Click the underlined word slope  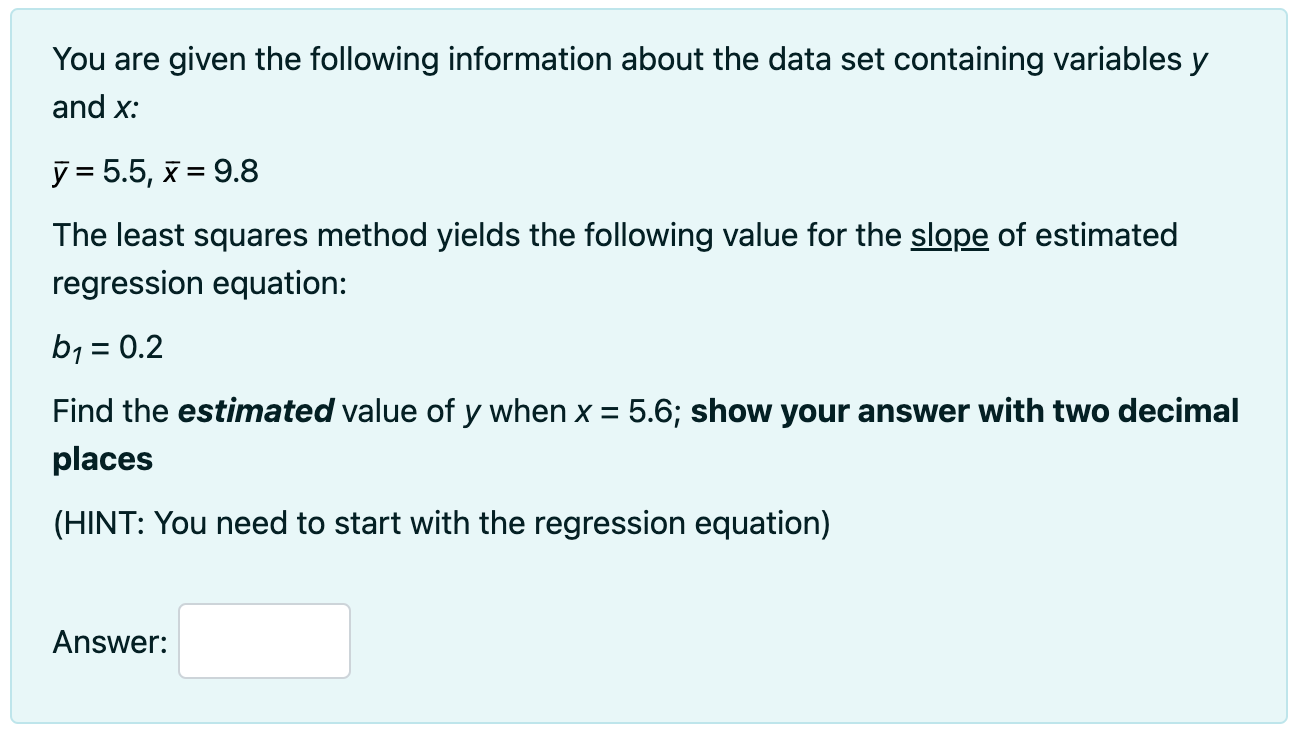[x=949, y=236]
